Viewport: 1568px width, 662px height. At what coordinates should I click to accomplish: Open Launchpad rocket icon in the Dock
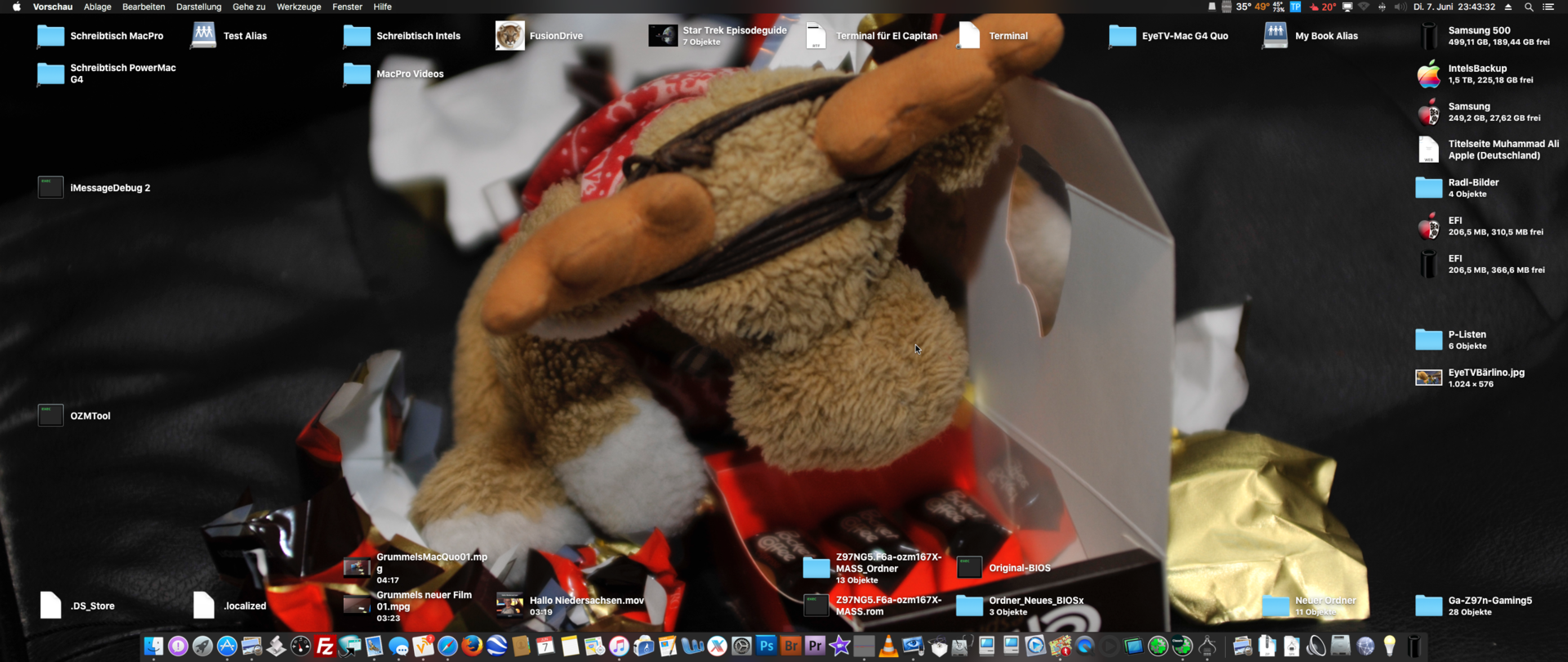click(203, 646)
